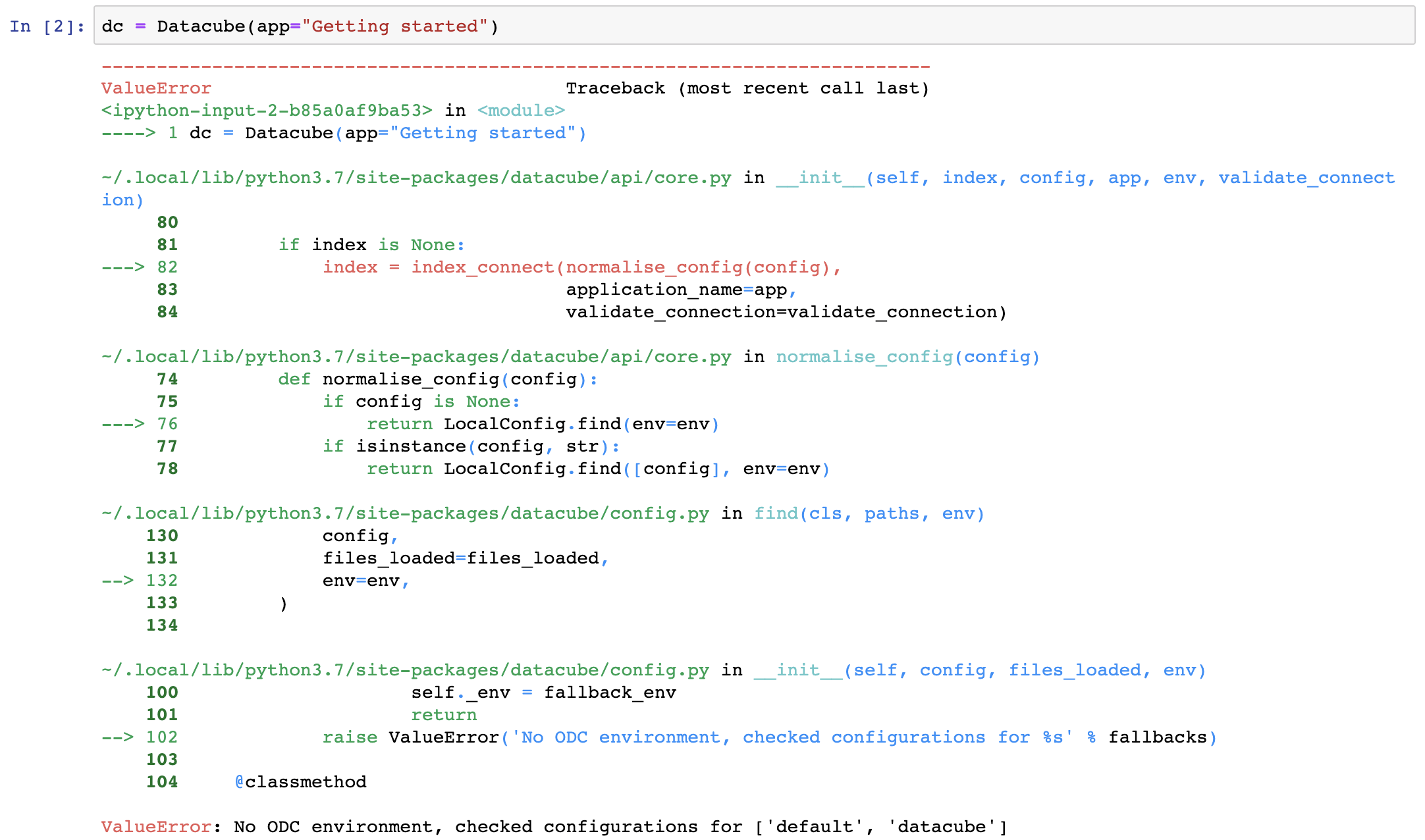Click line 76 return LocalConfig.find(env=env)
This screenshot has width=1425, height=840.
pos(542,424)
